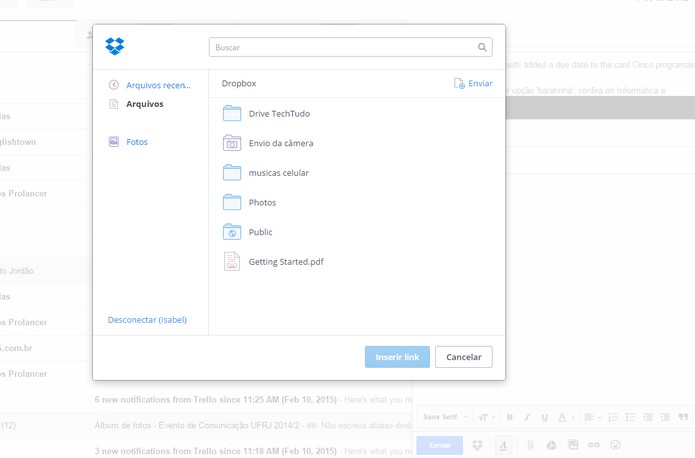
Task: Open the text color dropdown
Action: pyautogui.click(x=565, y=417)
